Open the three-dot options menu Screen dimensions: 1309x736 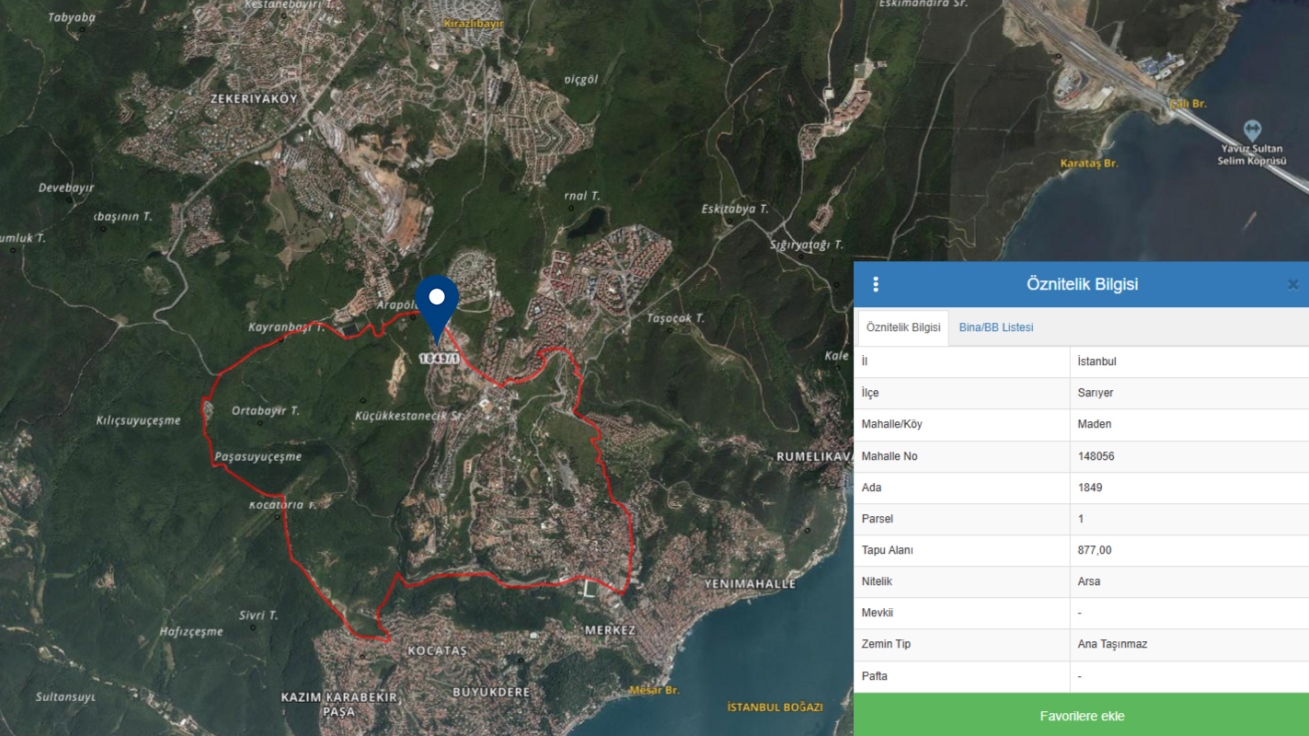[x=875, y=285]
